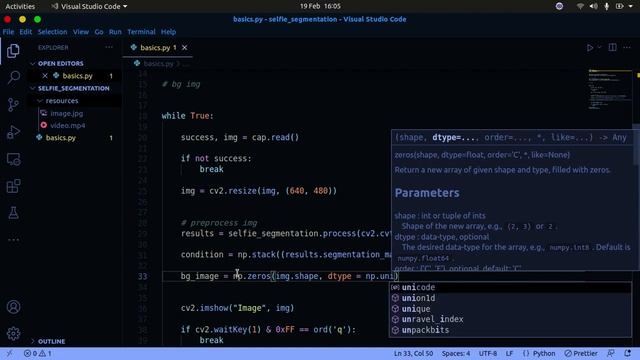This screenshot has height=360, width=640.
Task: Open Visual Studio Code app menu in top bar
Action: click(x=89, y=7)
